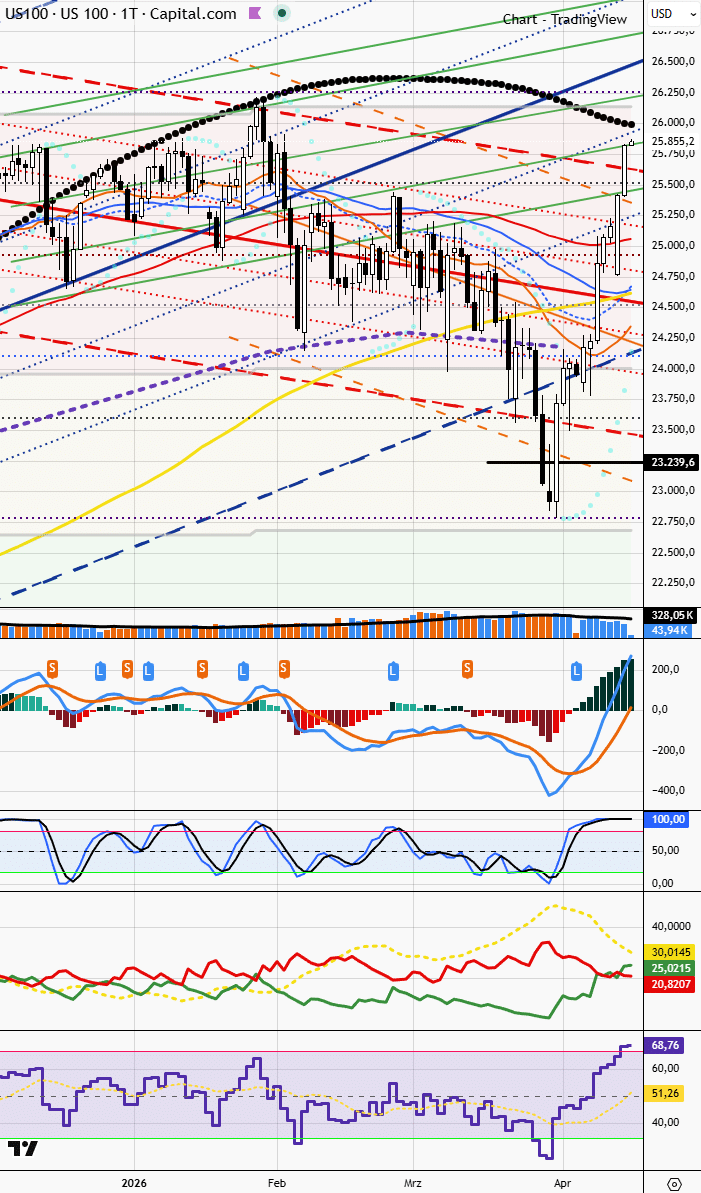Click the Feb label on time axis
Screen dimensions: 701x1193
(277, 1183)
